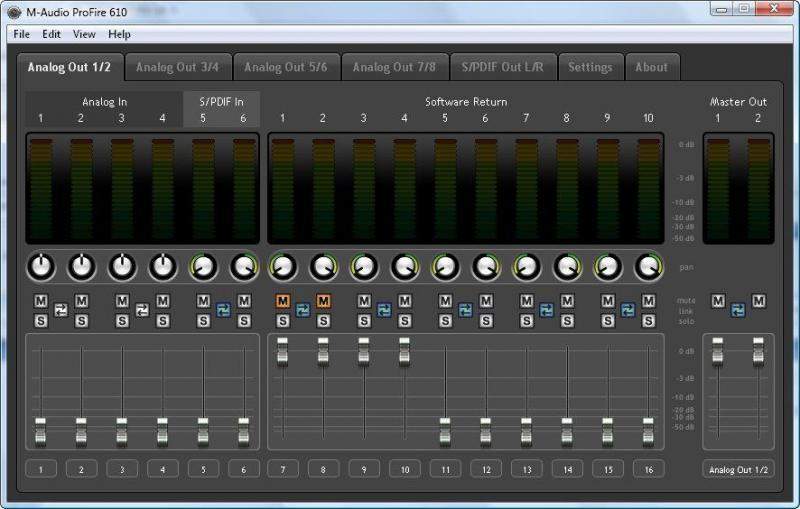Click the Master Out 1 fader handle
This screenshot has width=800, height=509.
pos(717,346)
